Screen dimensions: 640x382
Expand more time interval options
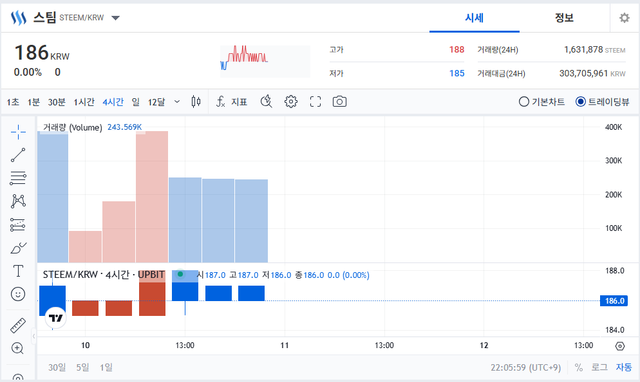click(x=177, y=102)
